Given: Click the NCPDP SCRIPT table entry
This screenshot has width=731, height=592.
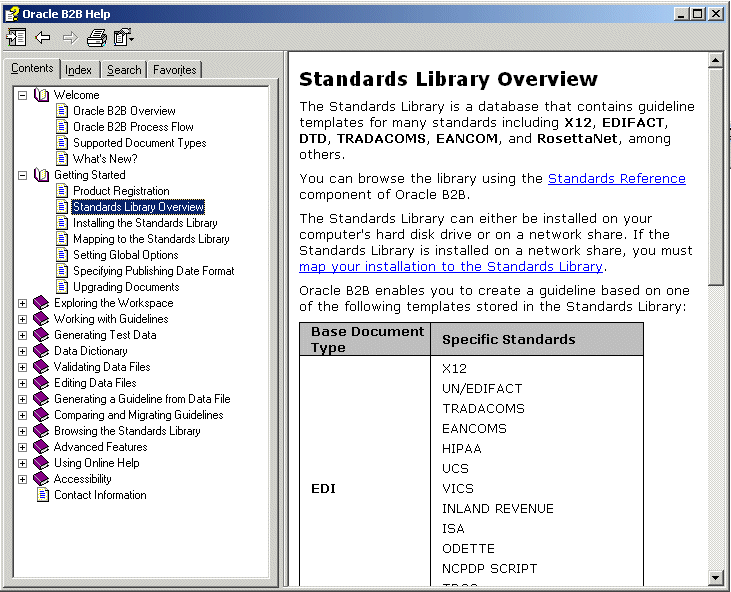Looking at the screenshot, I should tap(490, 569).
